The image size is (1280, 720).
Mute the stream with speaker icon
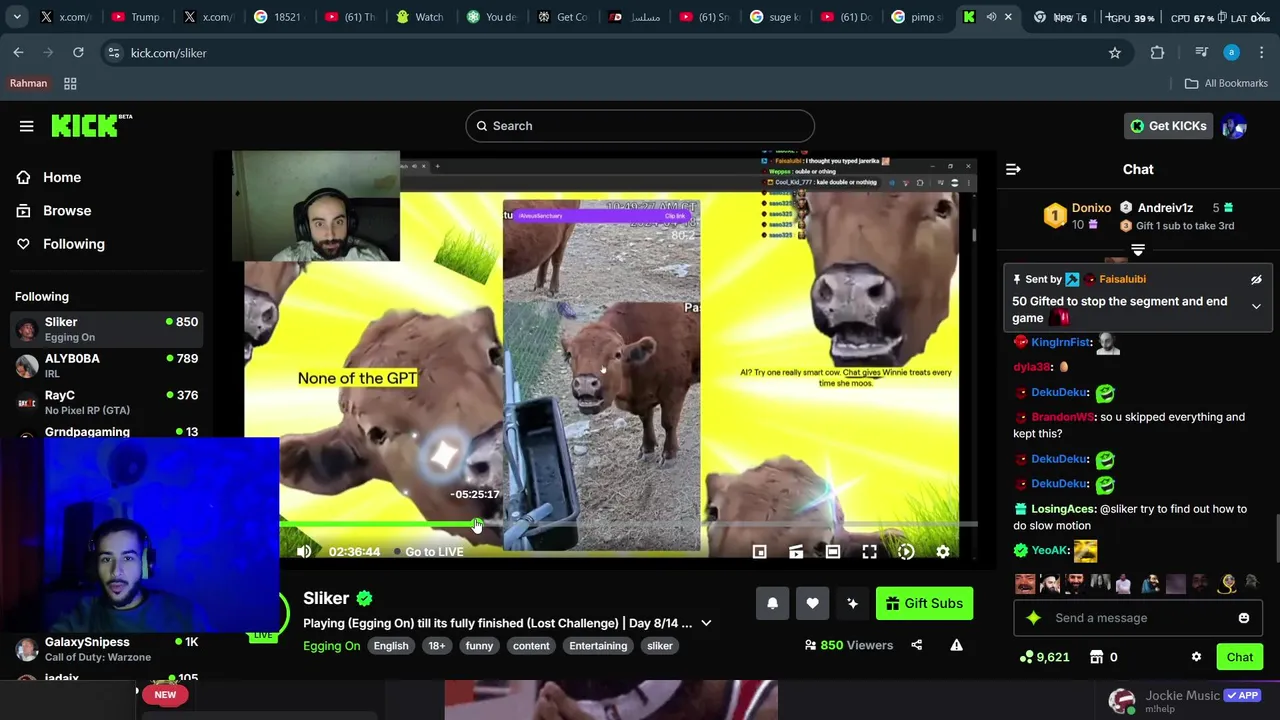(304, 552)
